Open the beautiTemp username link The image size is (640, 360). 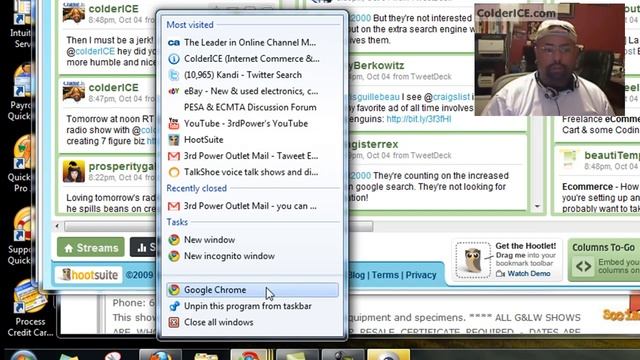click(x=612, y=155)
